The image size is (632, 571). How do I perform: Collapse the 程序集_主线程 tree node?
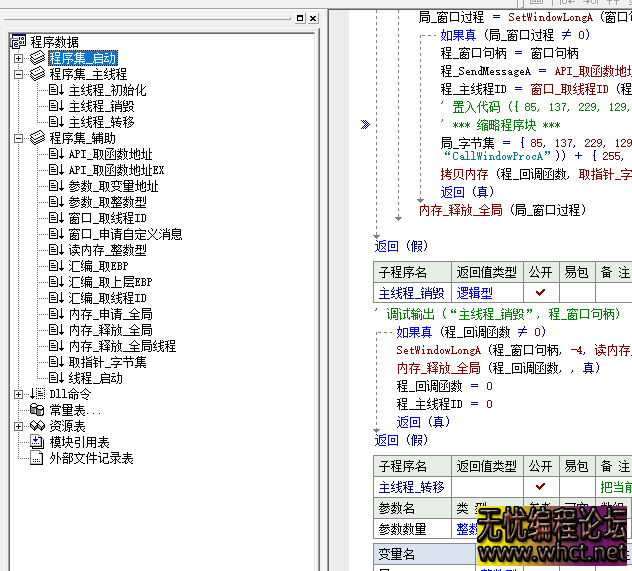click(x=18, y=74)
